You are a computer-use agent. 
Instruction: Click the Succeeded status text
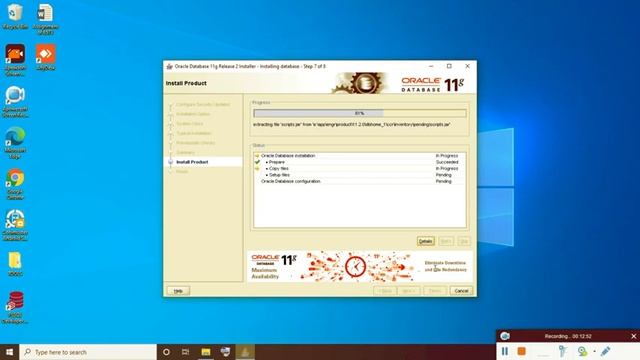[447, 162]
